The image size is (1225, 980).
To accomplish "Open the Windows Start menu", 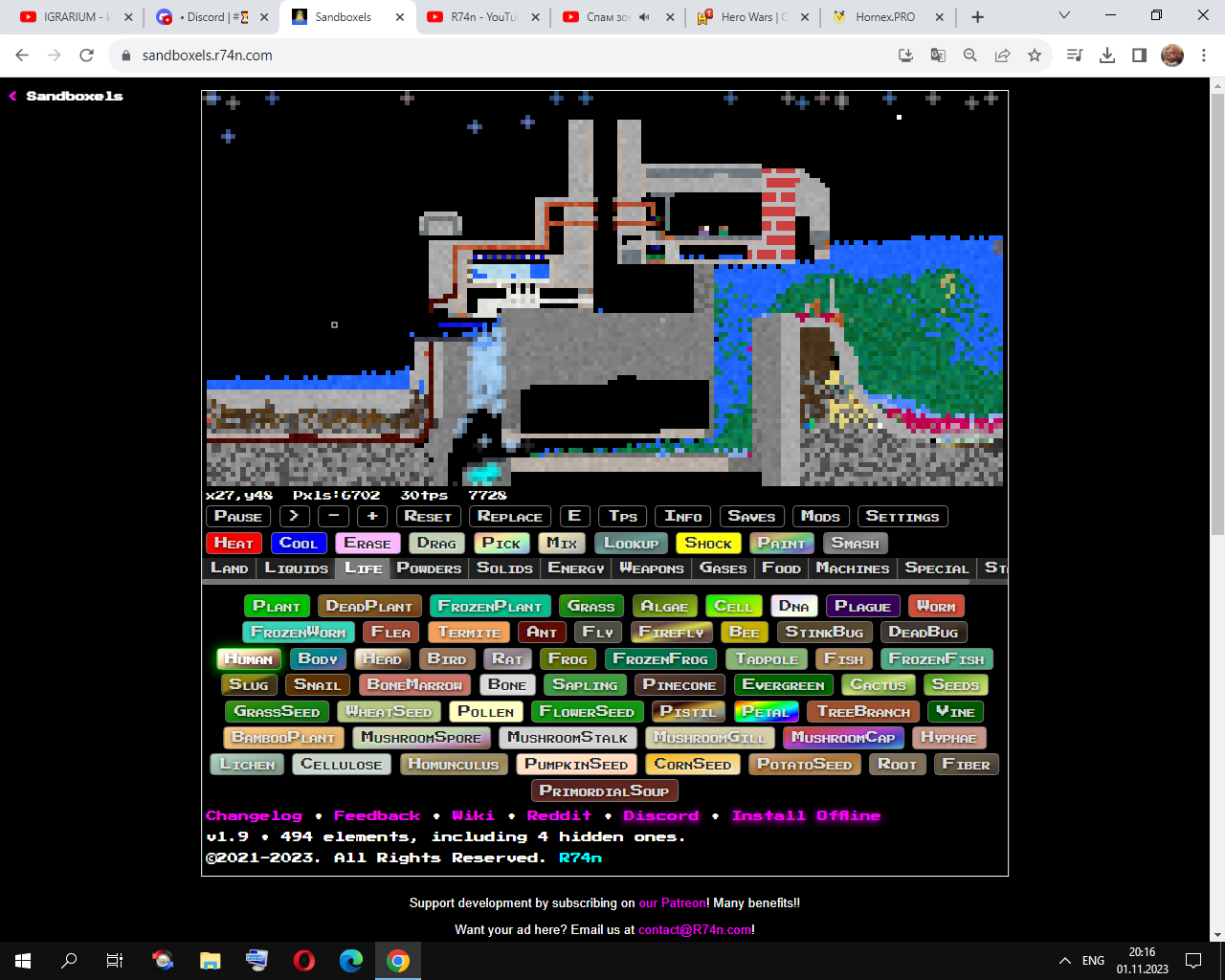I will 23,961.
